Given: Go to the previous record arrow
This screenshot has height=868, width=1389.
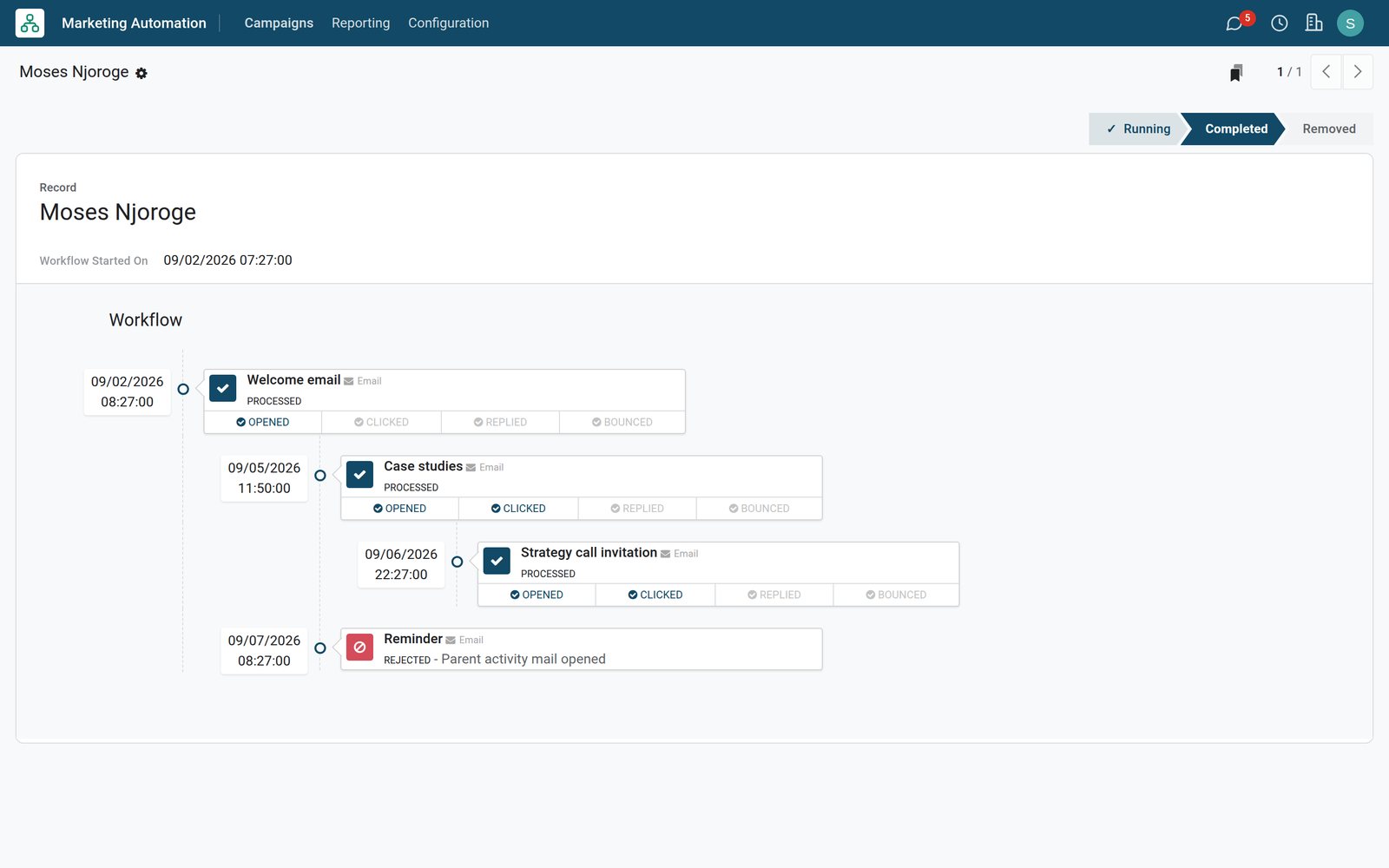Looking at the screenshot, I should [1326, 72].
